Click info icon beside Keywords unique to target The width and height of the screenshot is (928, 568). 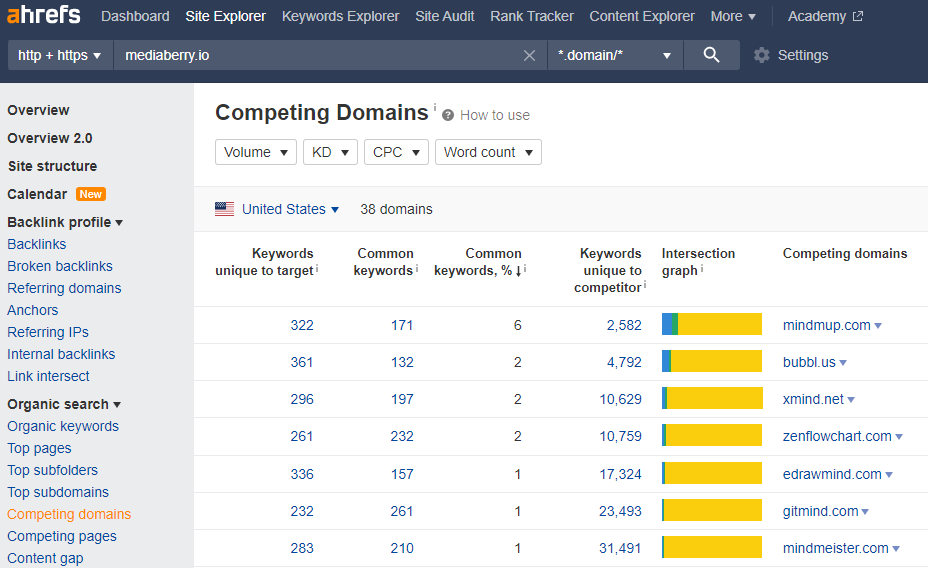pyautogui.click(x=317, y=269)
